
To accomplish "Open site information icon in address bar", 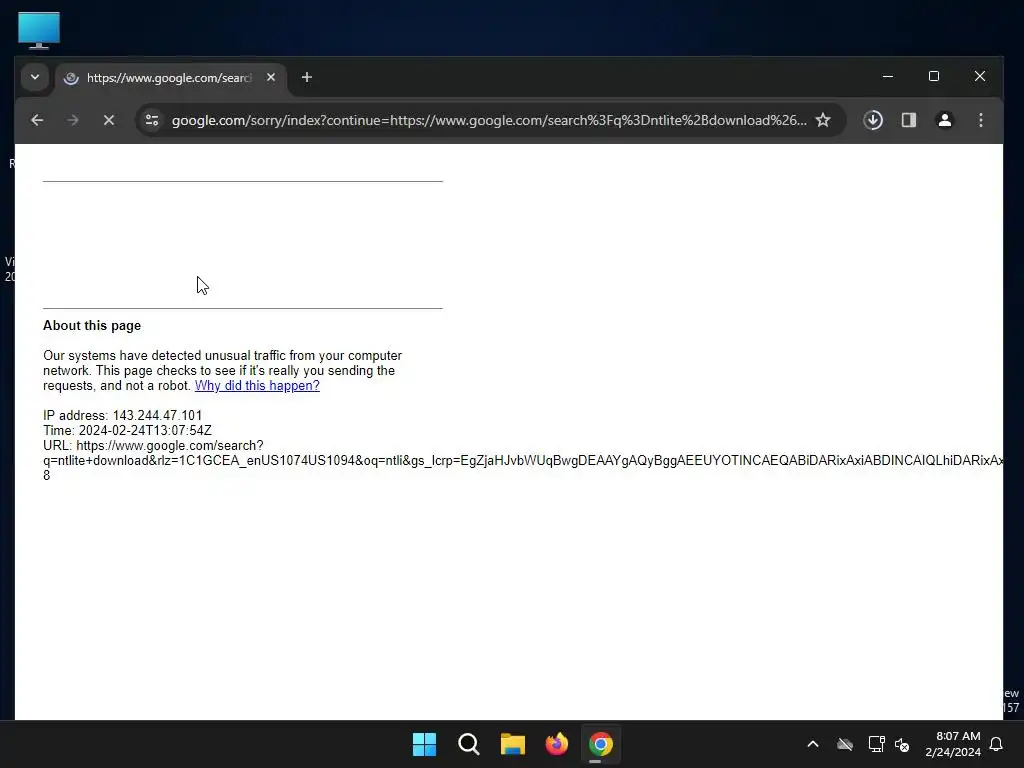I will tap(152, 120).
